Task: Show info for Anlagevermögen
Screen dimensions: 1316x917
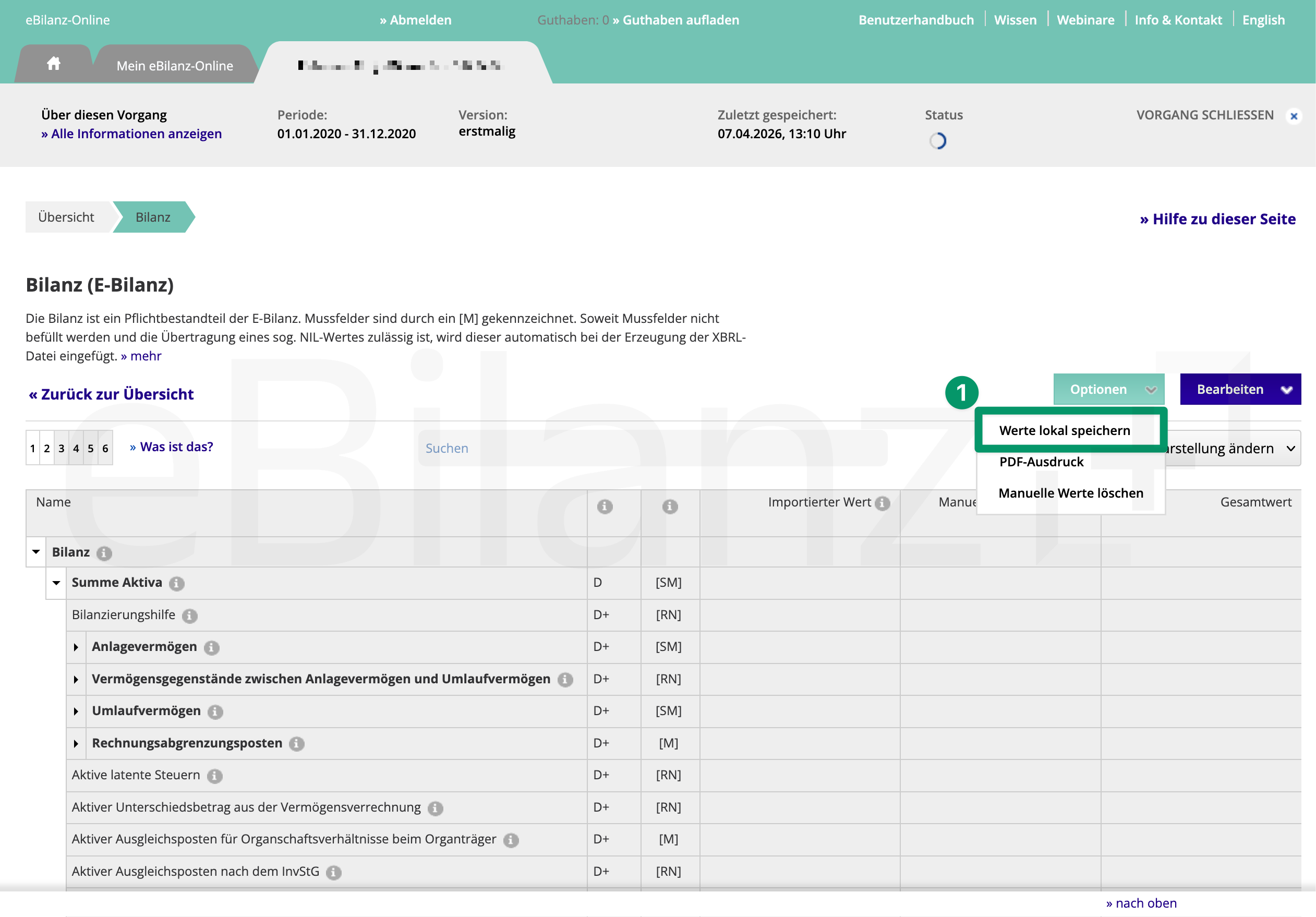Action: pos(211,648)
